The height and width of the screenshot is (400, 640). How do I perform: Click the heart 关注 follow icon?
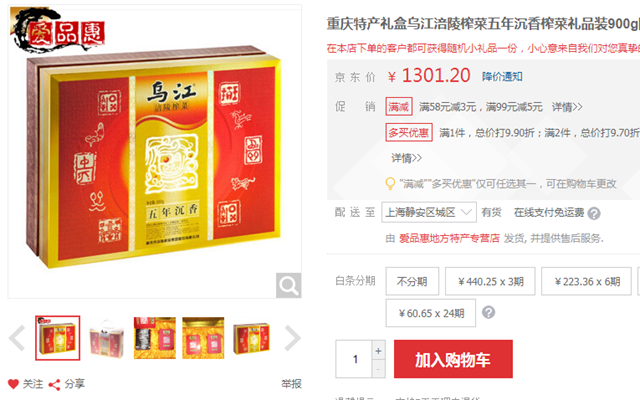pos(13,384)
